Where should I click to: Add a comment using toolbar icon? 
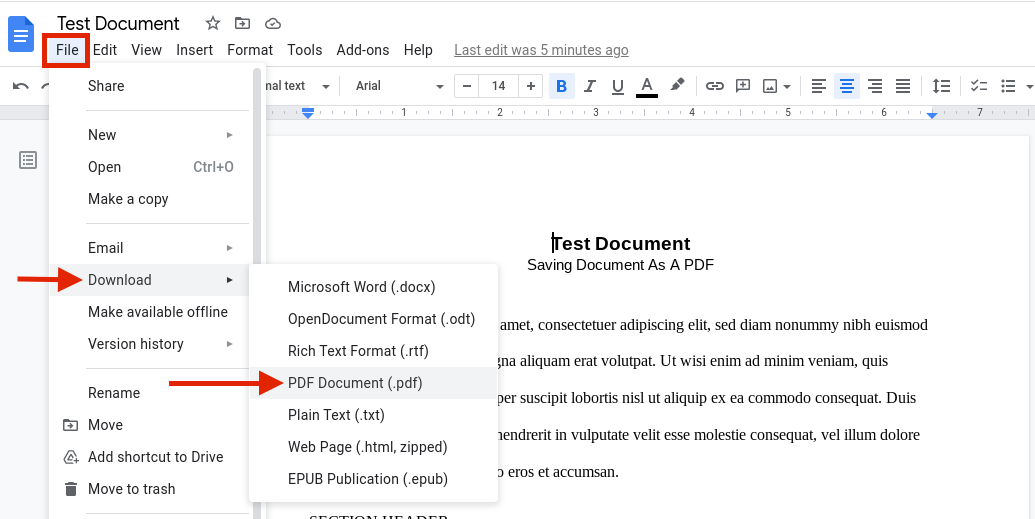coord(743,86)
